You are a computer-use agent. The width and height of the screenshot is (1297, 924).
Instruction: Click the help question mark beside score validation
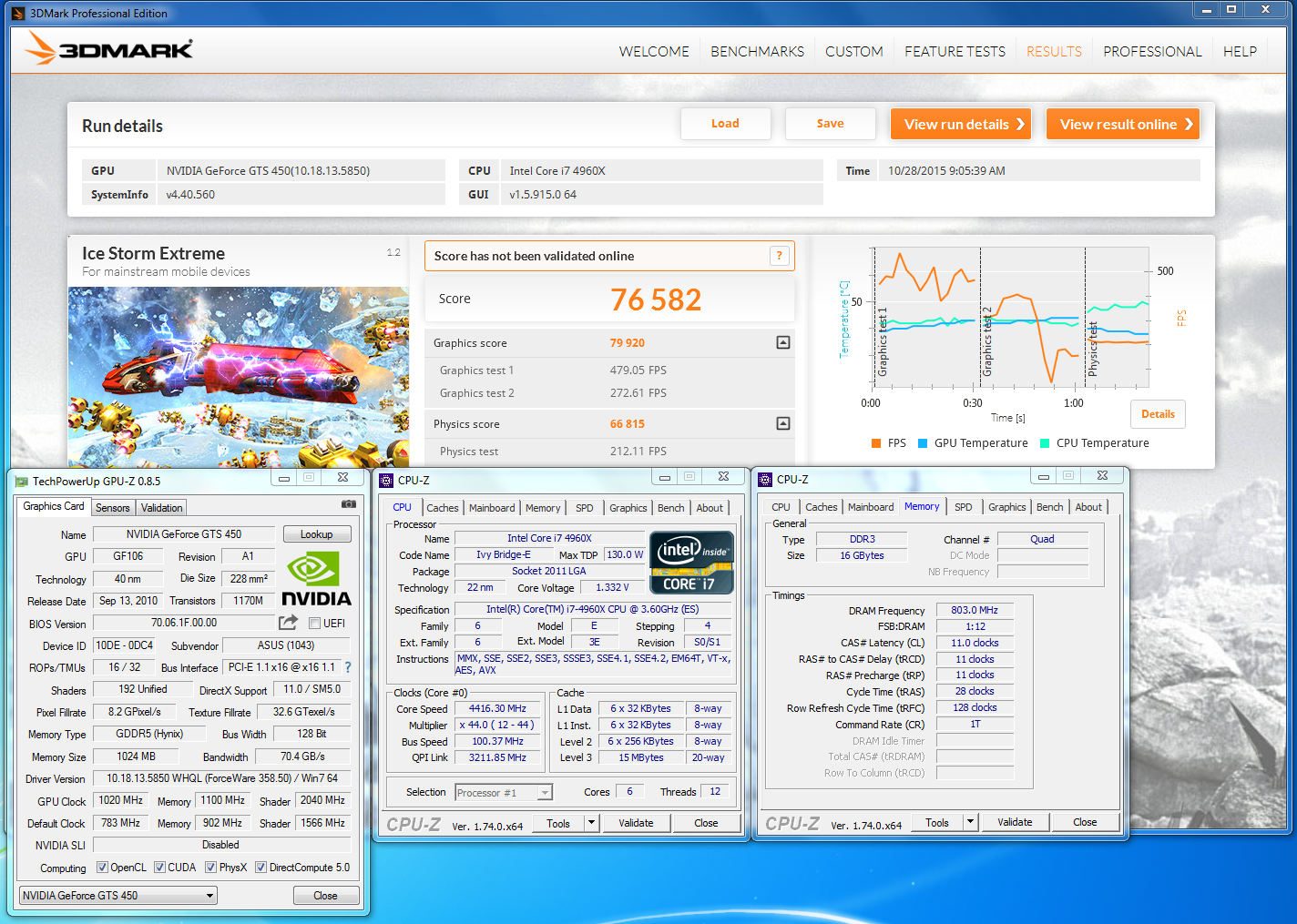779,256
